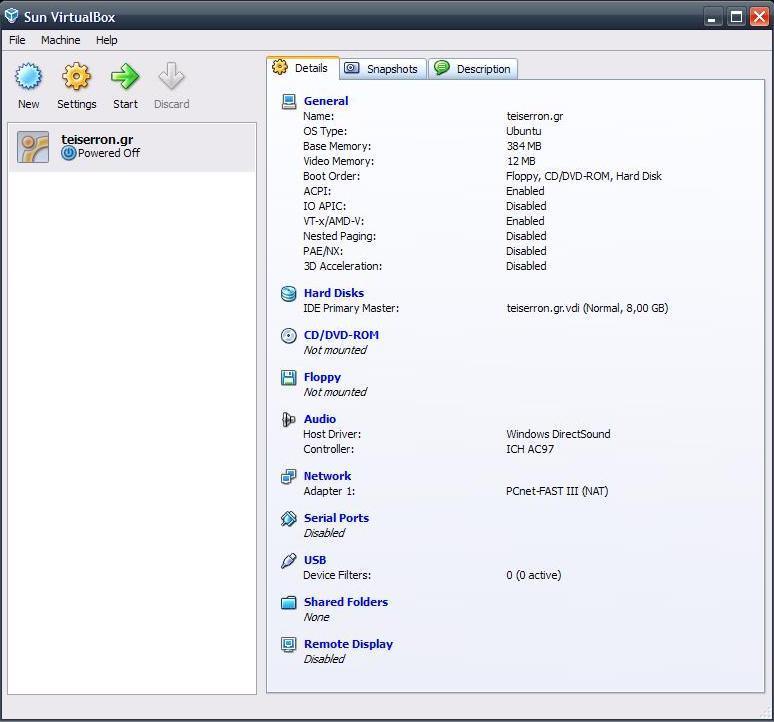
Task: Click the Powered Off state icon
Action: click(69, 153)
